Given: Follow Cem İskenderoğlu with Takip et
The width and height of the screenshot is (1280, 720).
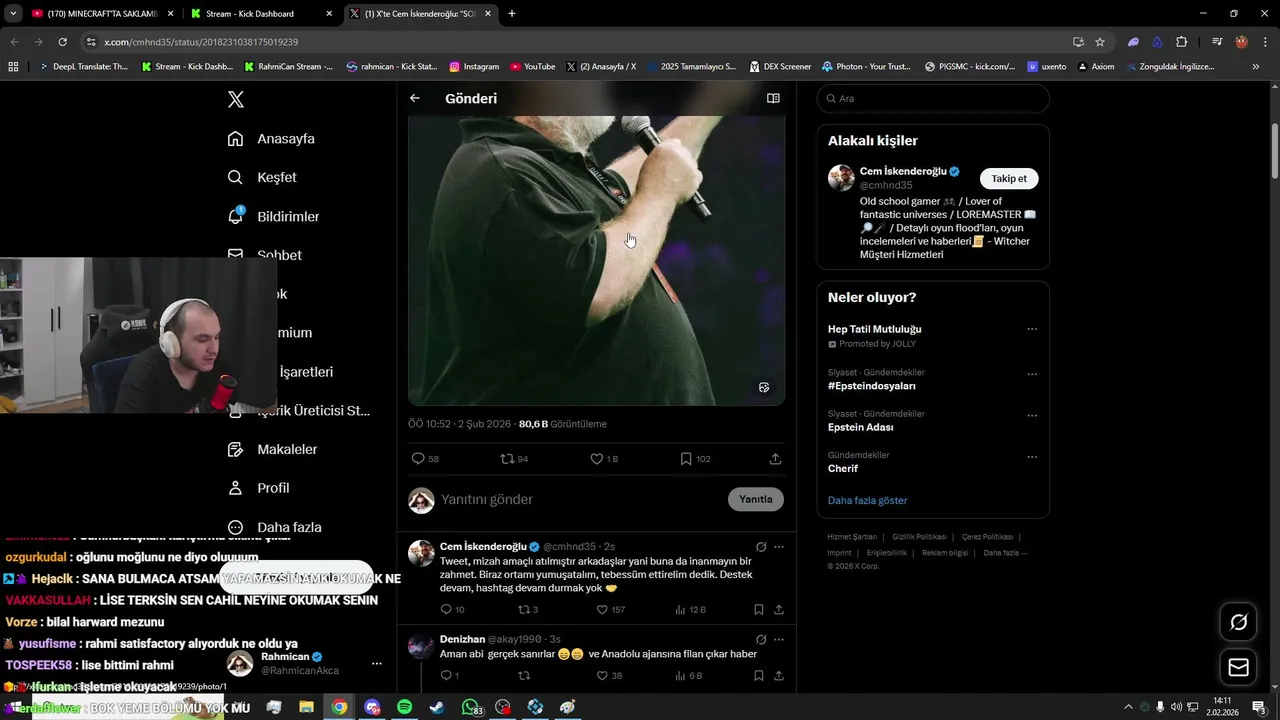Looking at the screenshot, I should (x=1009, y=178).
